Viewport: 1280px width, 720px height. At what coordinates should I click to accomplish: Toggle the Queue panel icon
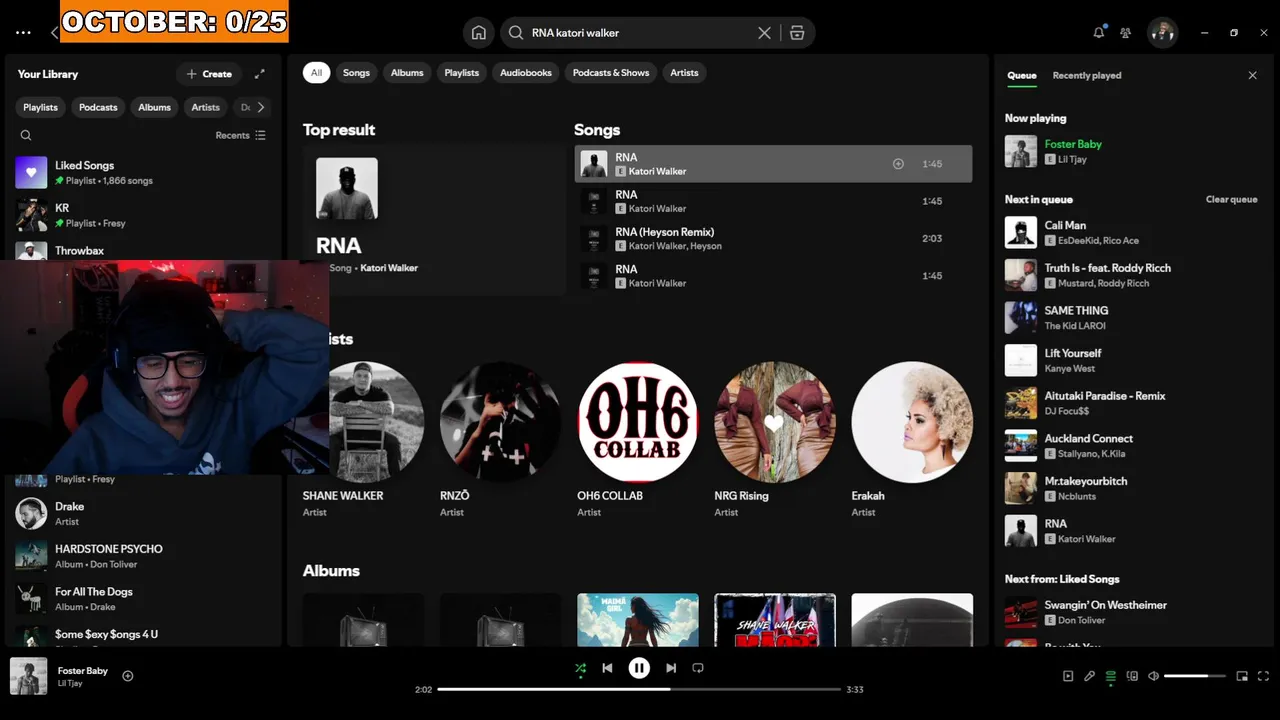(x=1111, y=676)
